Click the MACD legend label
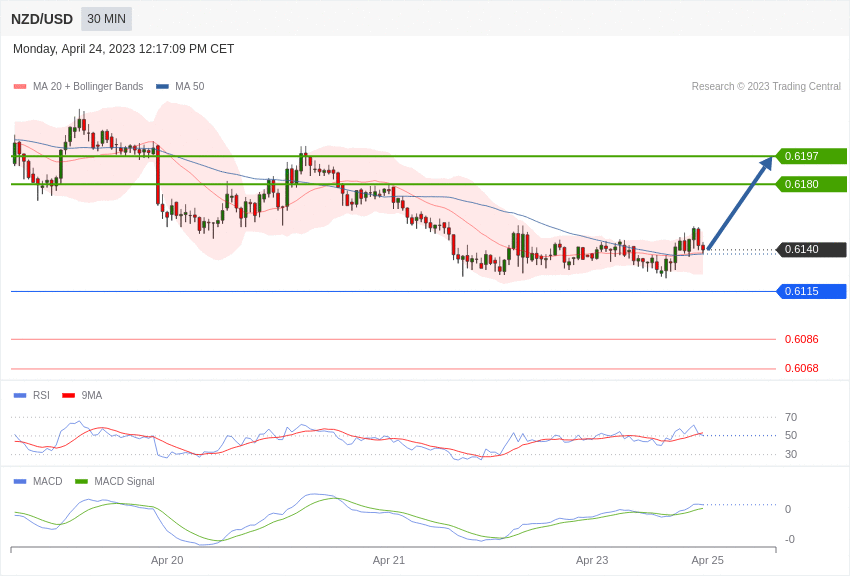 point(48,481)
